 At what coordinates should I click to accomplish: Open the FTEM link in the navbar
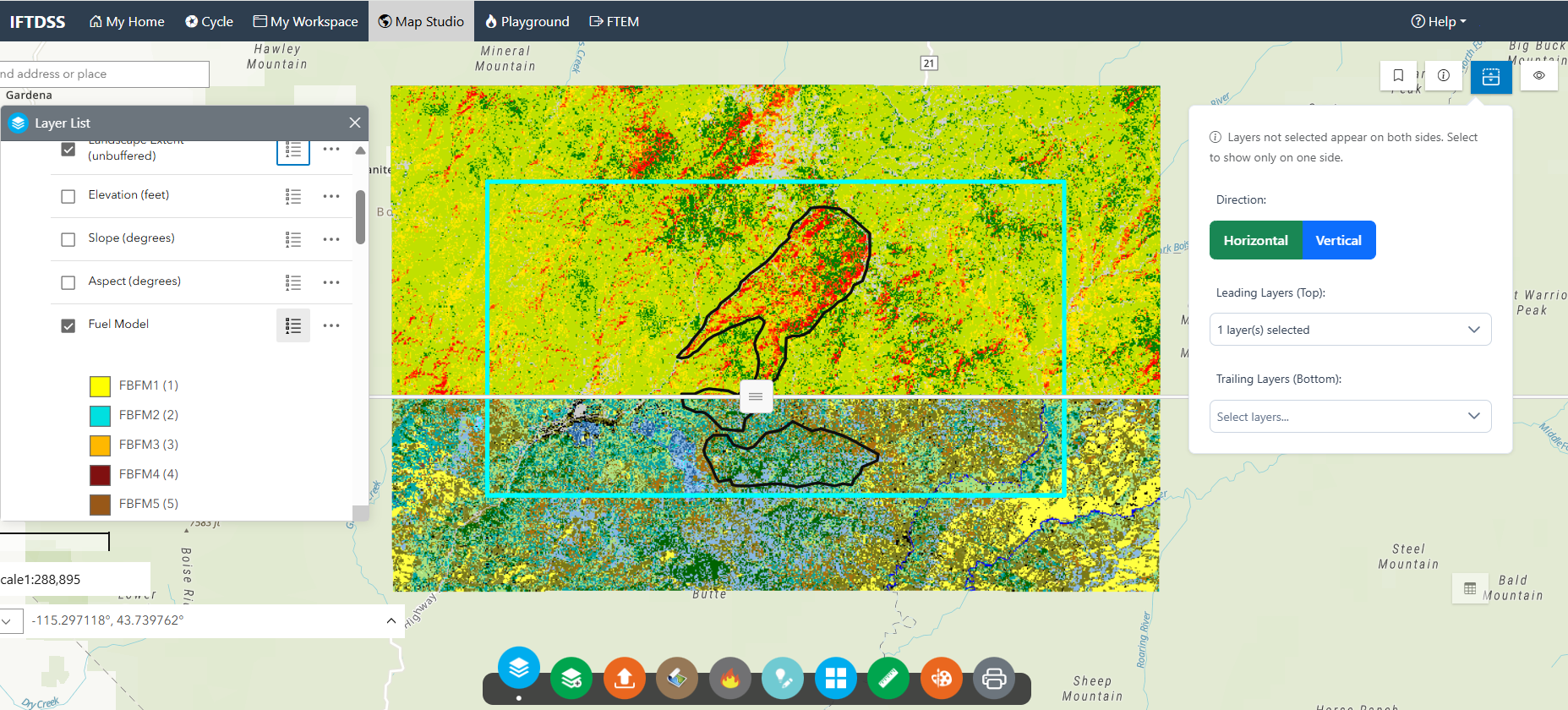coord(615,21)
